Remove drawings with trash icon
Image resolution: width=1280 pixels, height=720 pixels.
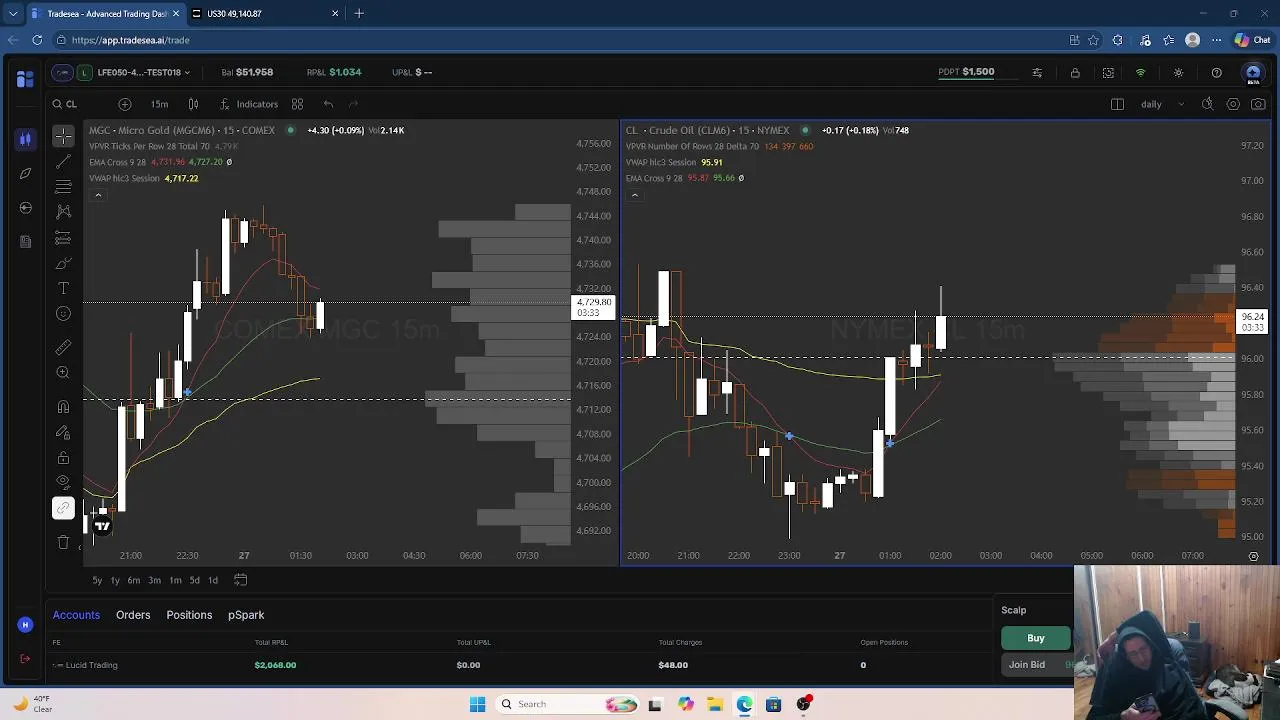point(63,542)
